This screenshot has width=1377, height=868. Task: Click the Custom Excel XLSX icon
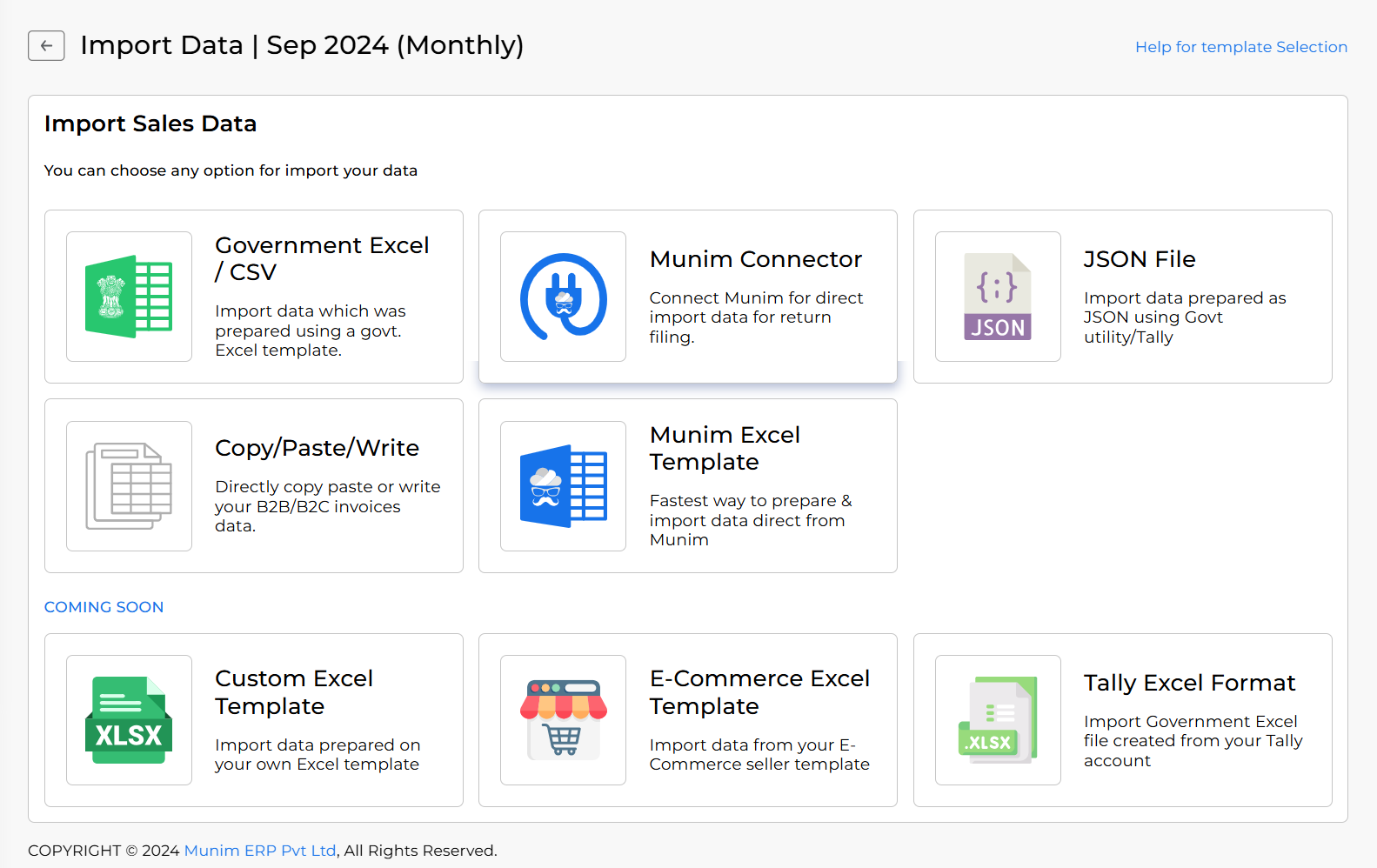(x=129, y=720)
